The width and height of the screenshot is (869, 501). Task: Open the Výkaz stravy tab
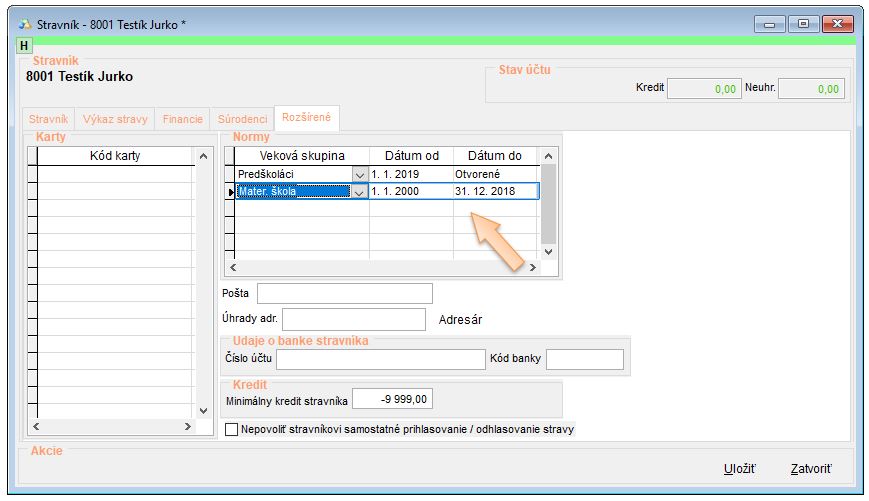click(115, 119)
